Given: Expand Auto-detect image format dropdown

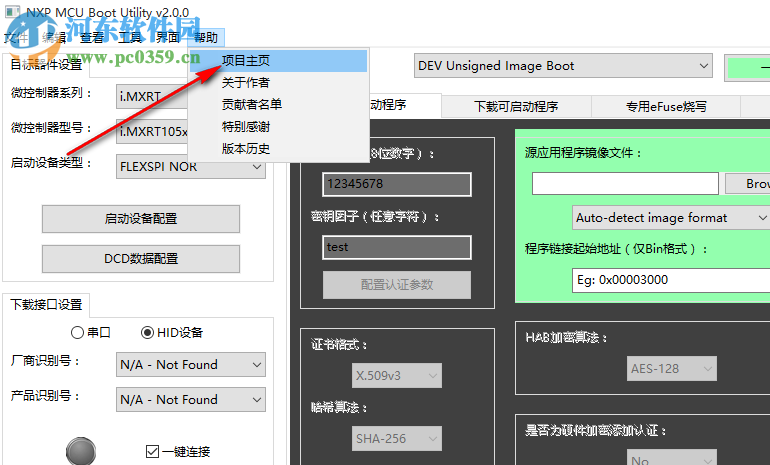Looking at the screenshot, I should pyautogui.click(x=671, y=218).
